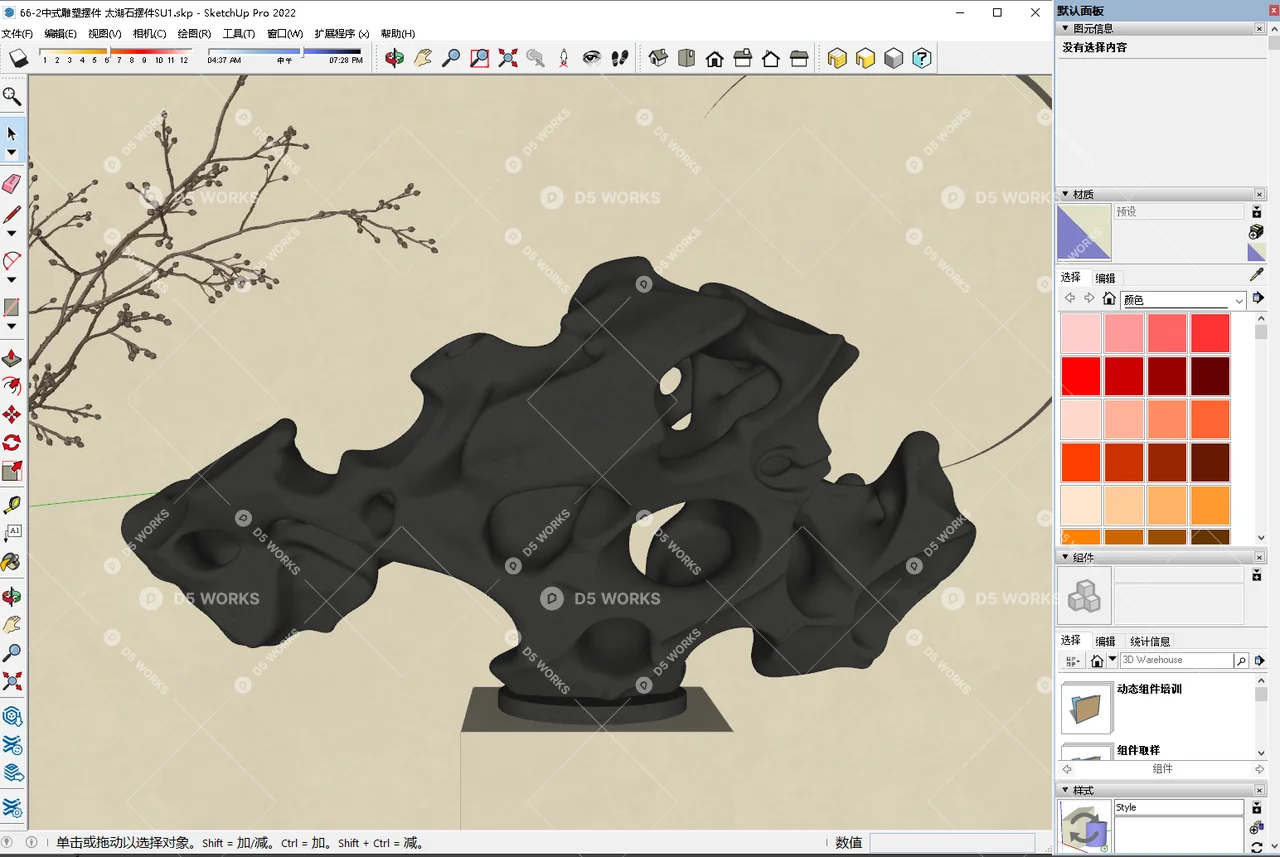Select the Rotate tool

[12, 443]
